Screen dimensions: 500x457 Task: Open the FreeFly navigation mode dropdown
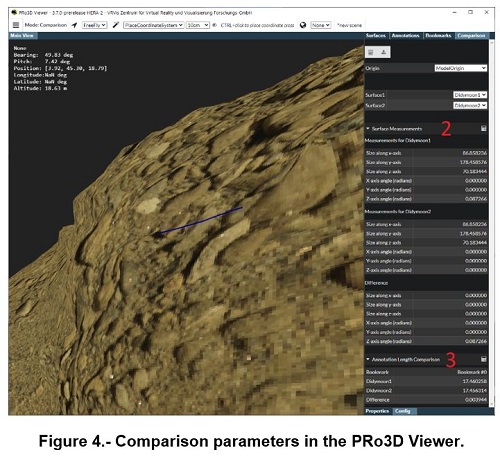point(95,25)
